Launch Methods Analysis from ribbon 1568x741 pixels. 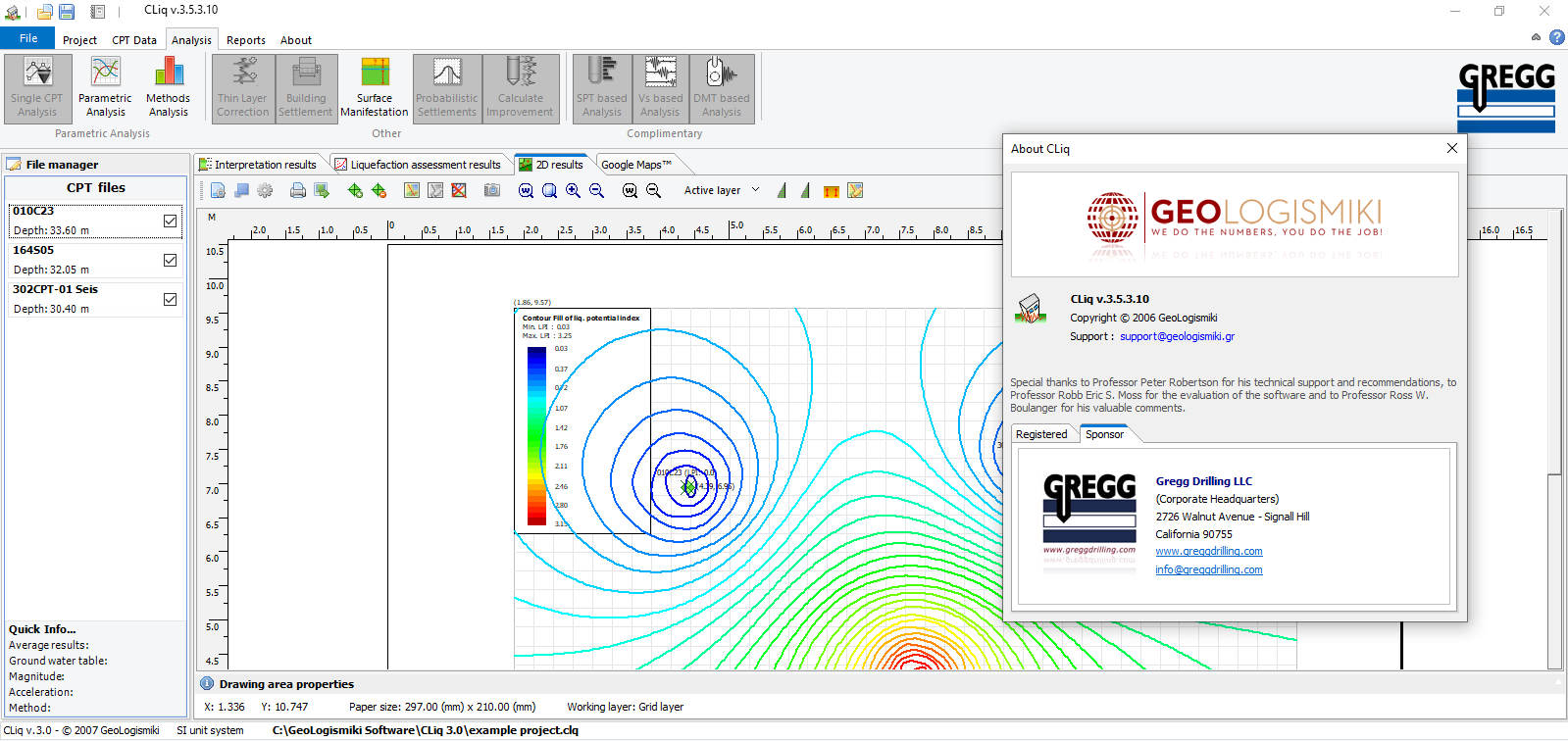click(x=168, y=87)
